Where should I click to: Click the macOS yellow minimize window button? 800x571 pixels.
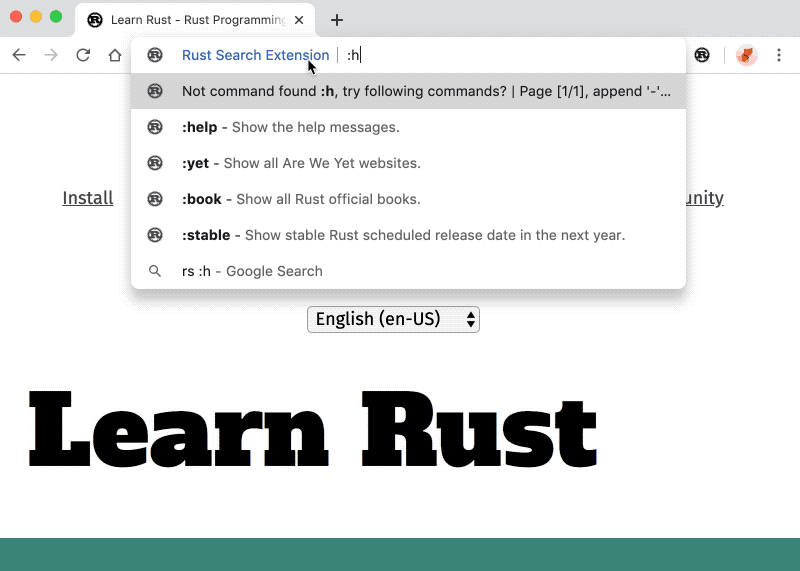pyautogui.click(x=36, y=17)
